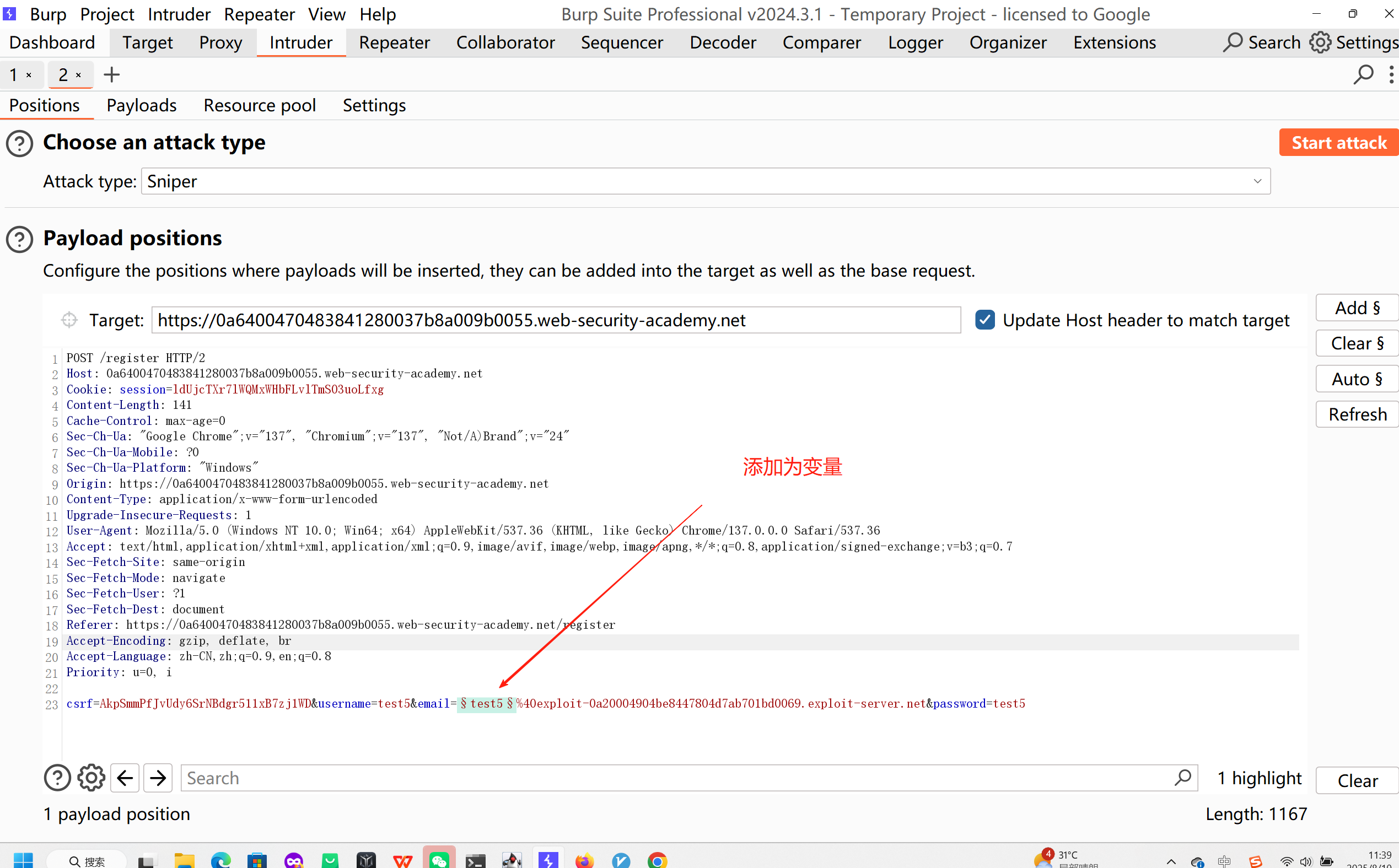Open help for Choose an attack type
Screen dimensions: 1399x868
[19, 143]
